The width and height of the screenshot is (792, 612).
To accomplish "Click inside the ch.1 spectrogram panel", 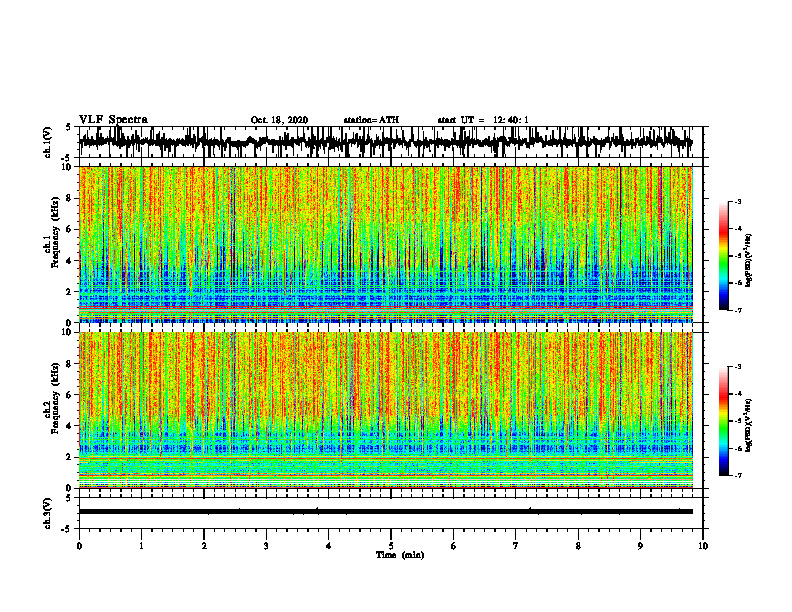I will pos(385,244).
